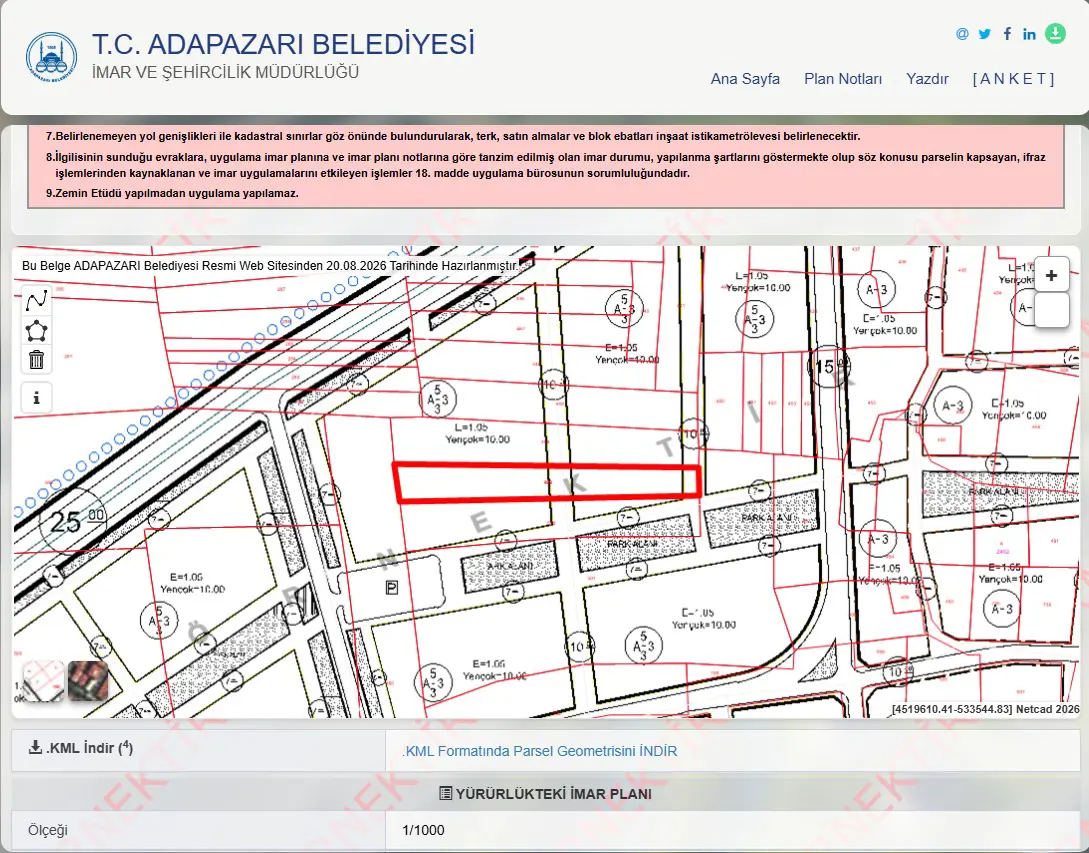
Task: Open the map info tool
Action: coord(36,398)
